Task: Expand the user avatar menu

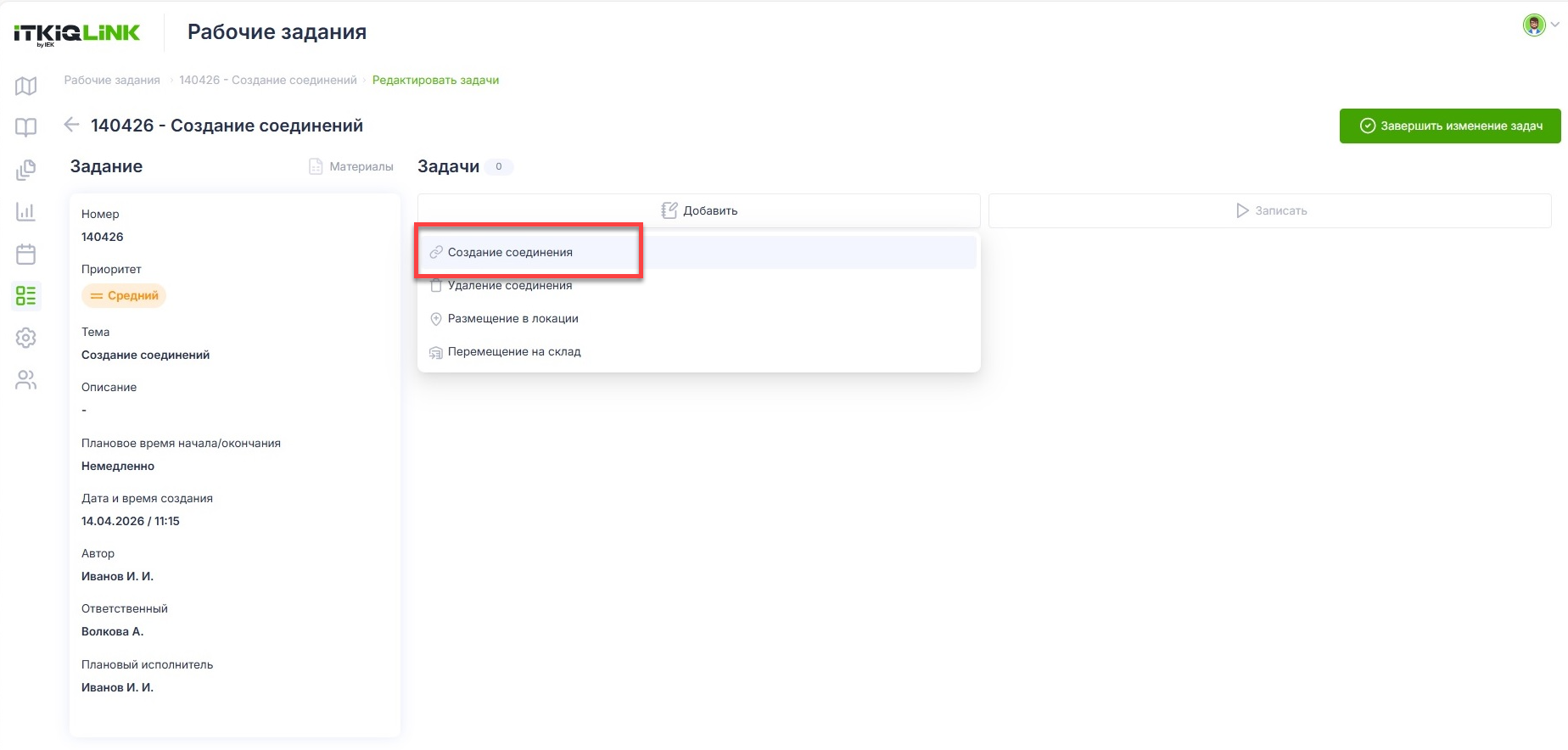Action: [1540, 25]
